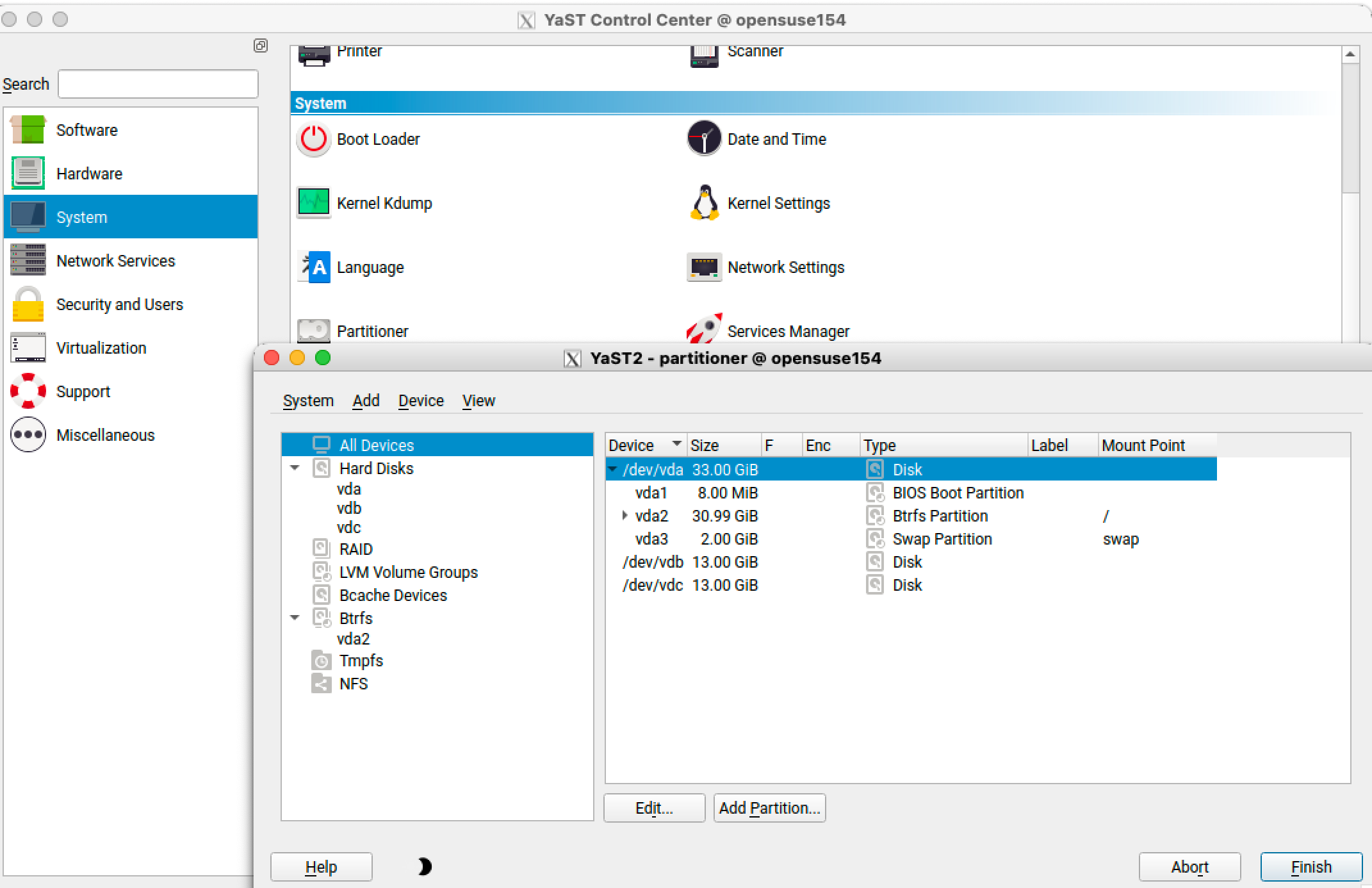The height and width of the screenshot is (888, 1372).
Task: Select the /dev/vdc disk row
Action: [x=911, y=585]
